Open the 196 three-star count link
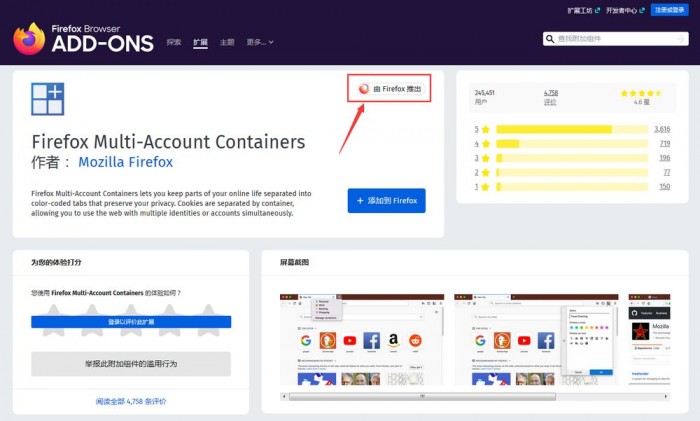This screenshot has height=421, width=700. 665,158
